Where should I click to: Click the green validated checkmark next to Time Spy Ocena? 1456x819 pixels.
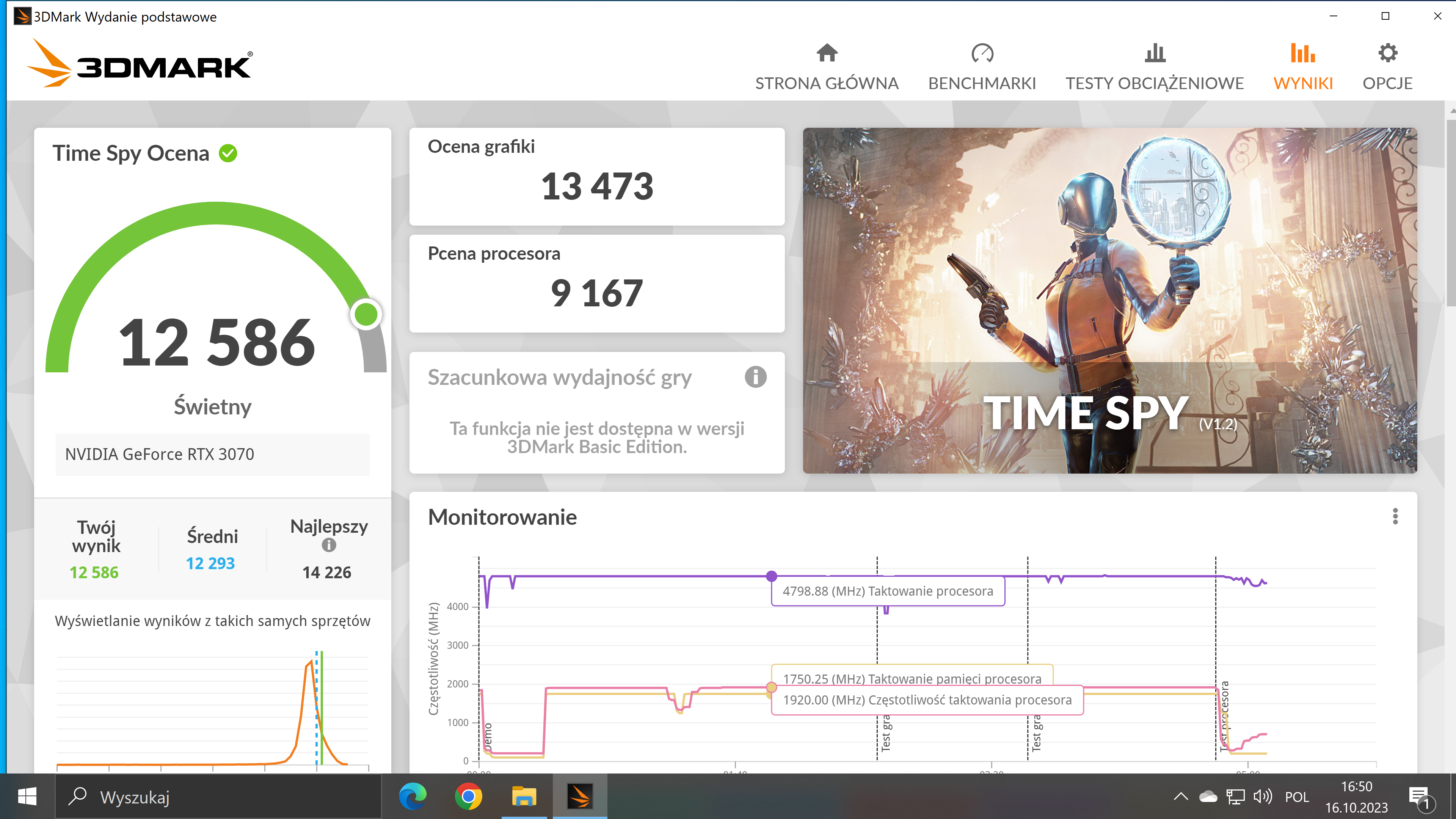228,153
